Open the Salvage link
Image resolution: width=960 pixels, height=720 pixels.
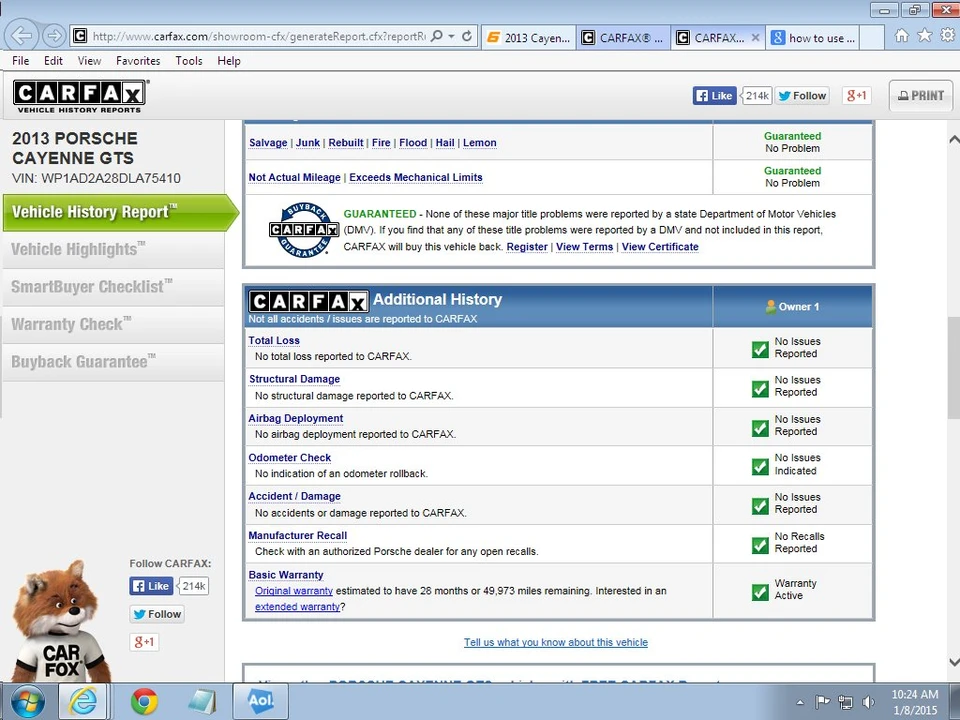(x=268, y=143)
